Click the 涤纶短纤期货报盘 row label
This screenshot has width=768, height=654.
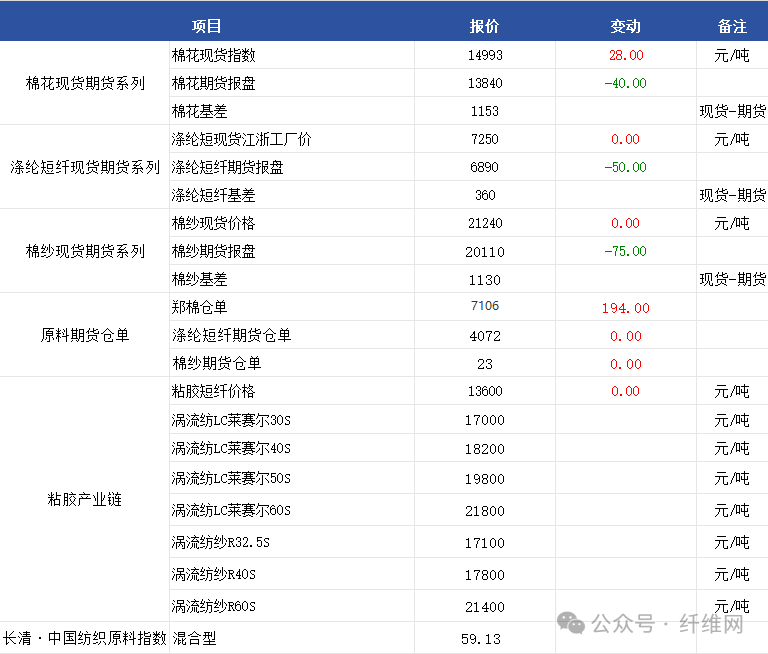pyautogui.click(x=227, y=167)
